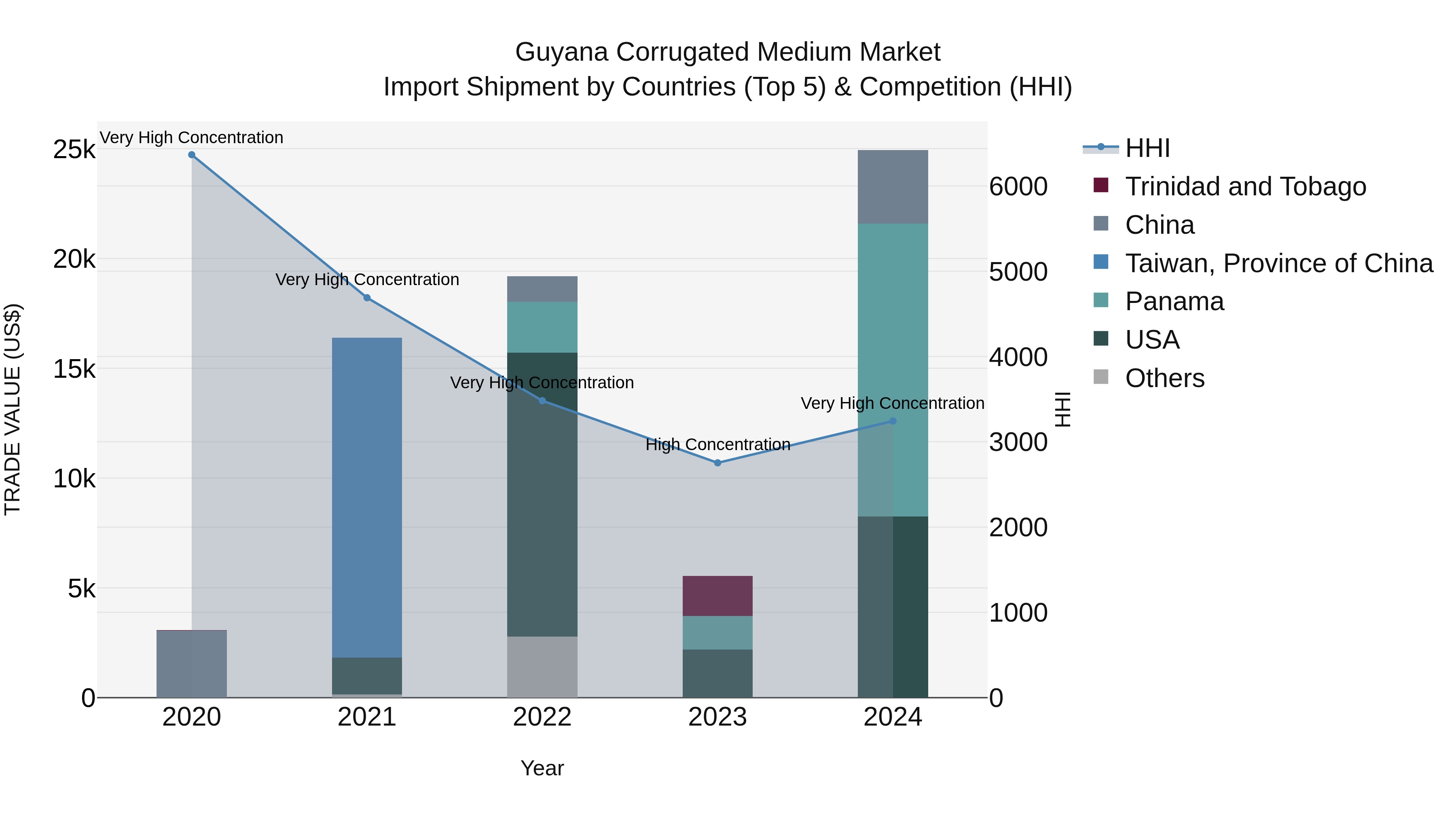Select the 2022 Others bar segment

pos(542,667)
